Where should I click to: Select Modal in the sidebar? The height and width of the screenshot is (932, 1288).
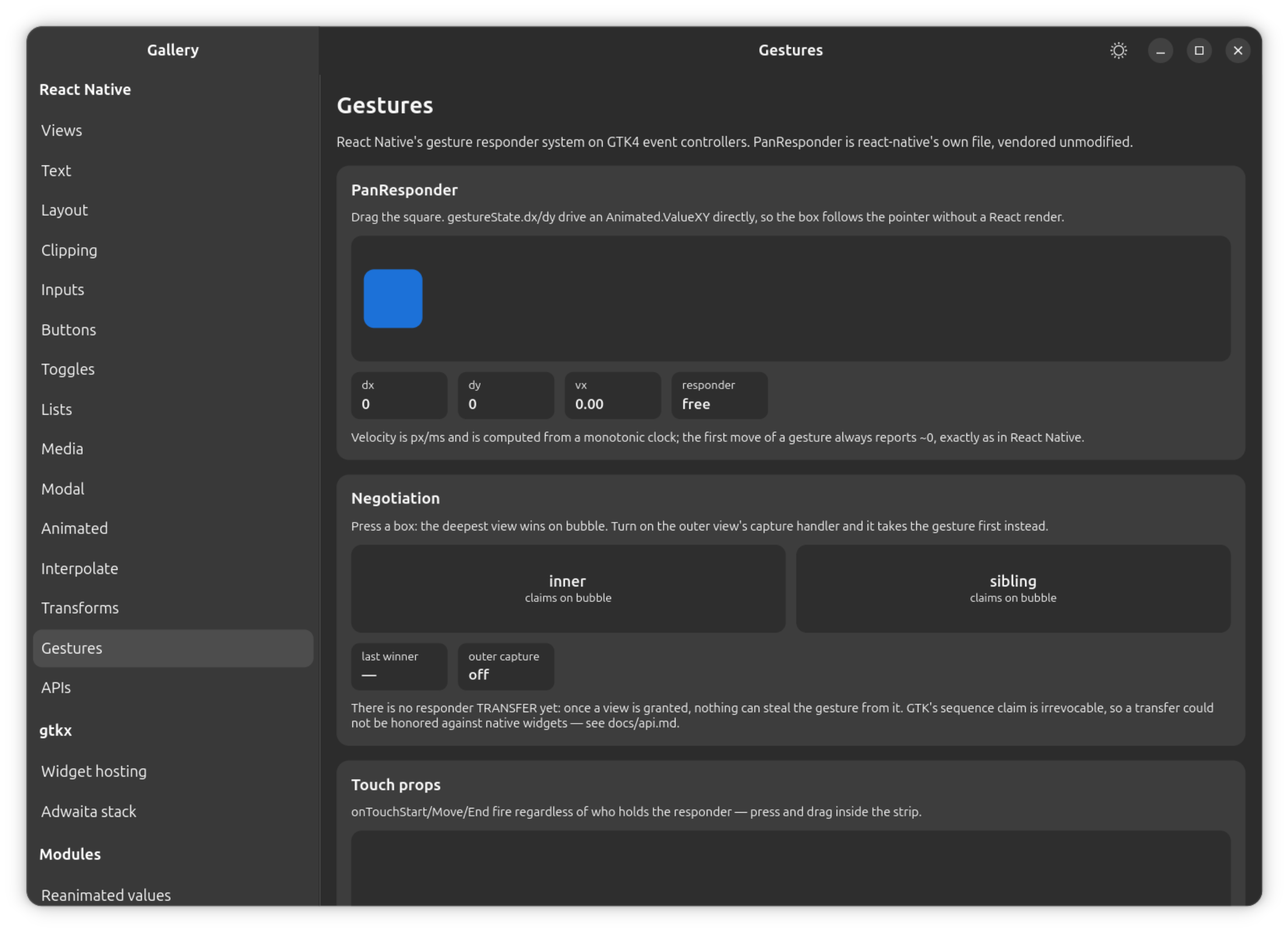point(173,489)
